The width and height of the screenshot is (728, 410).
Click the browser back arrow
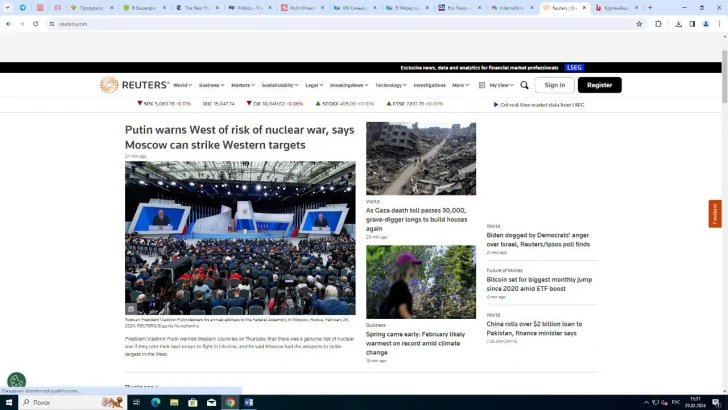pos(8,24)
